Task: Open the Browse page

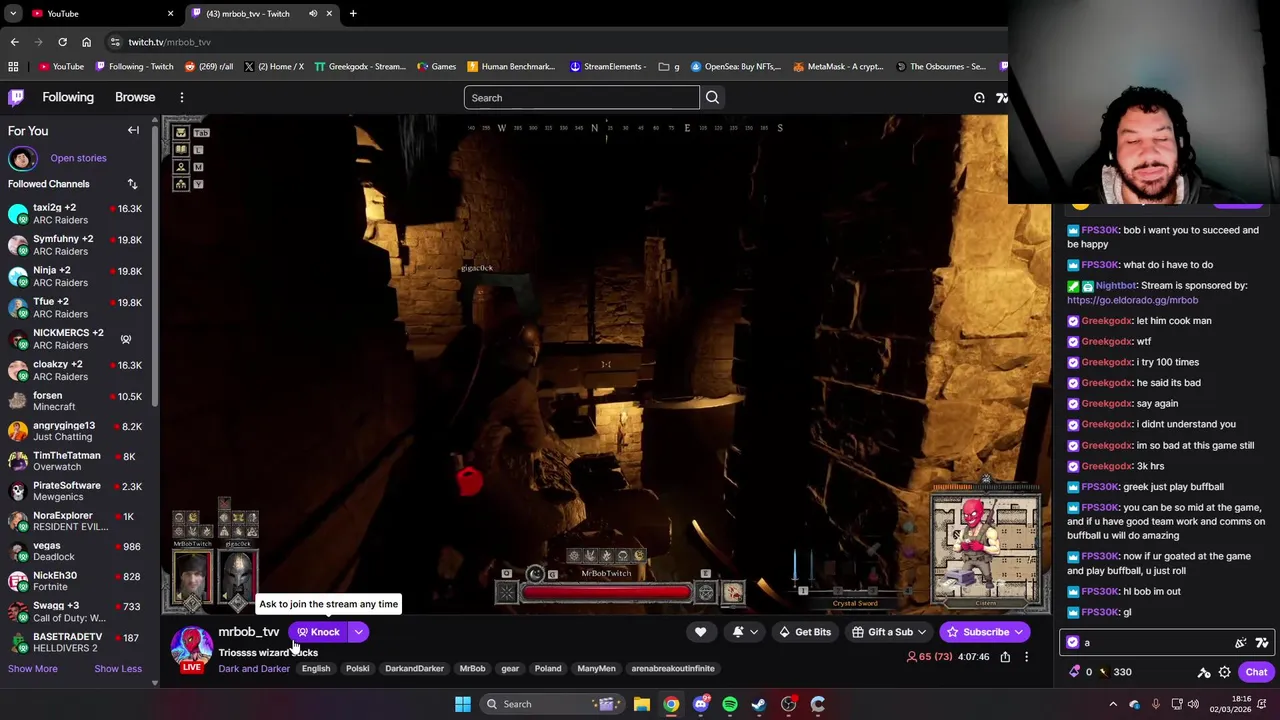Action: pyautogui.click(x=135, y=97)
